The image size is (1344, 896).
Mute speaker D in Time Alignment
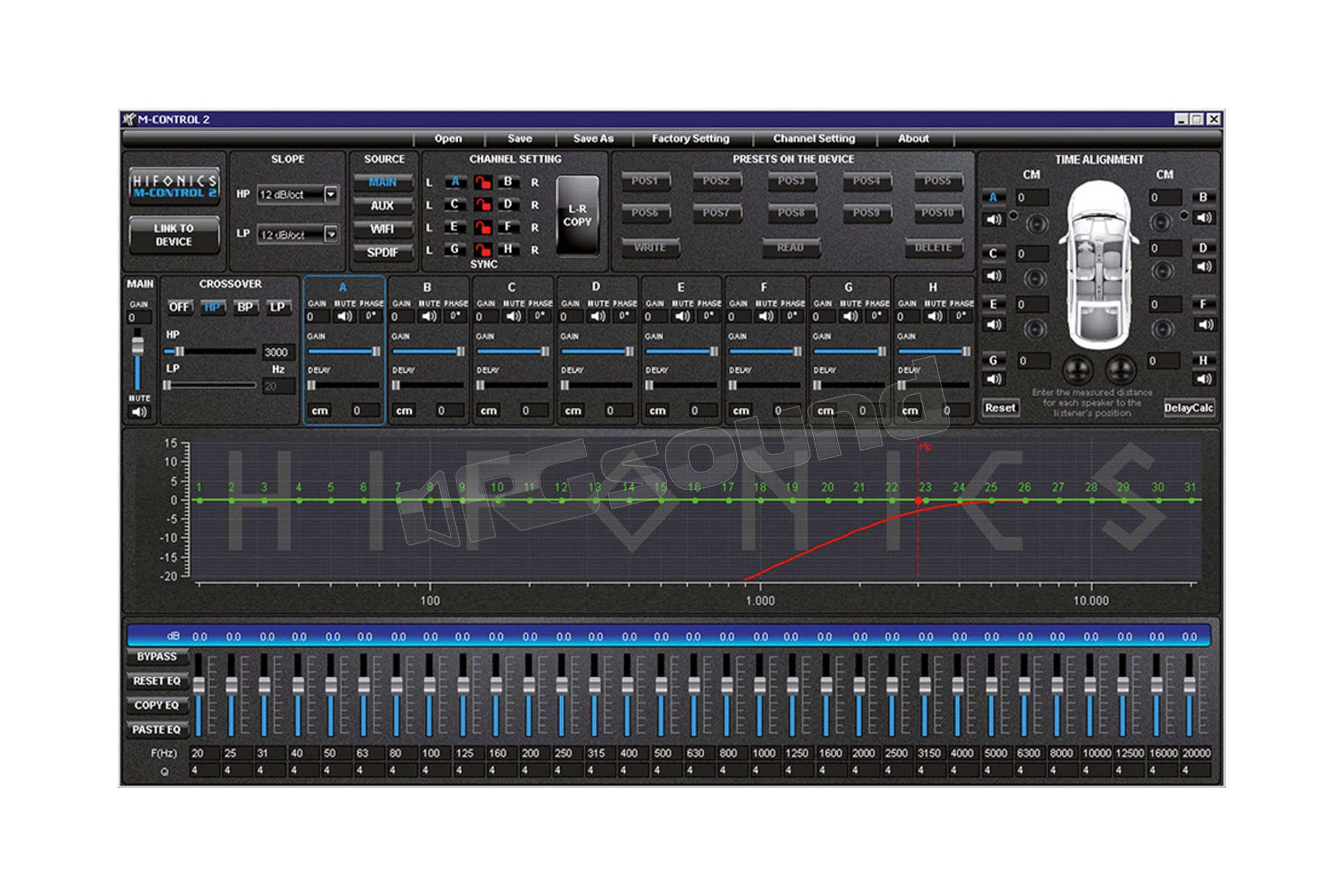click(x=1203, y=267)
